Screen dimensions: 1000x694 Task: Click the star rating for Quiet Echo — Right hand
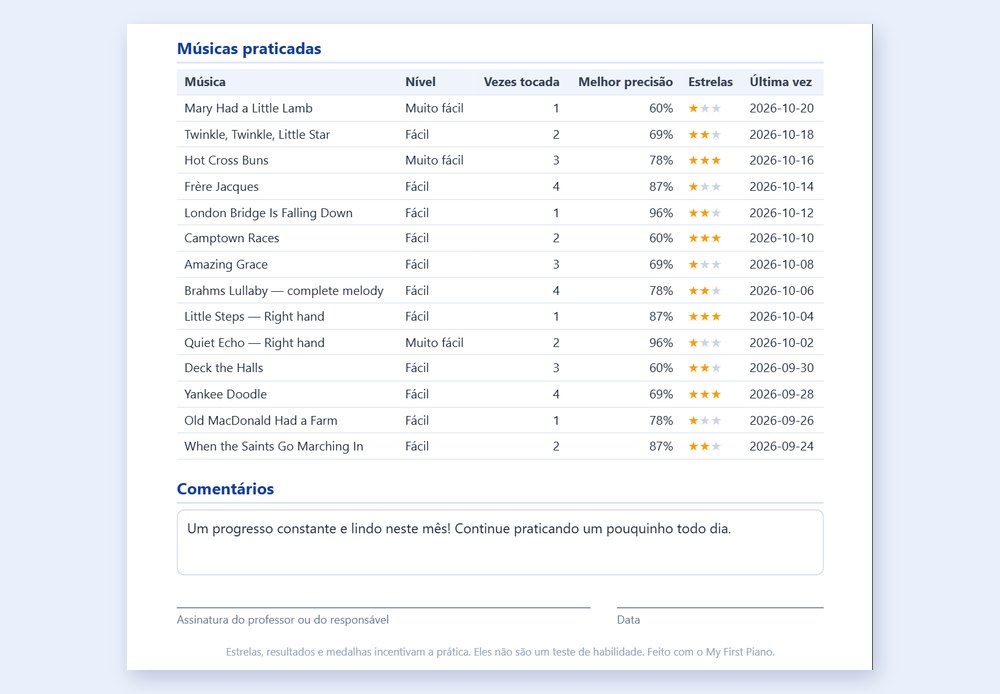[x=705, y=343]
